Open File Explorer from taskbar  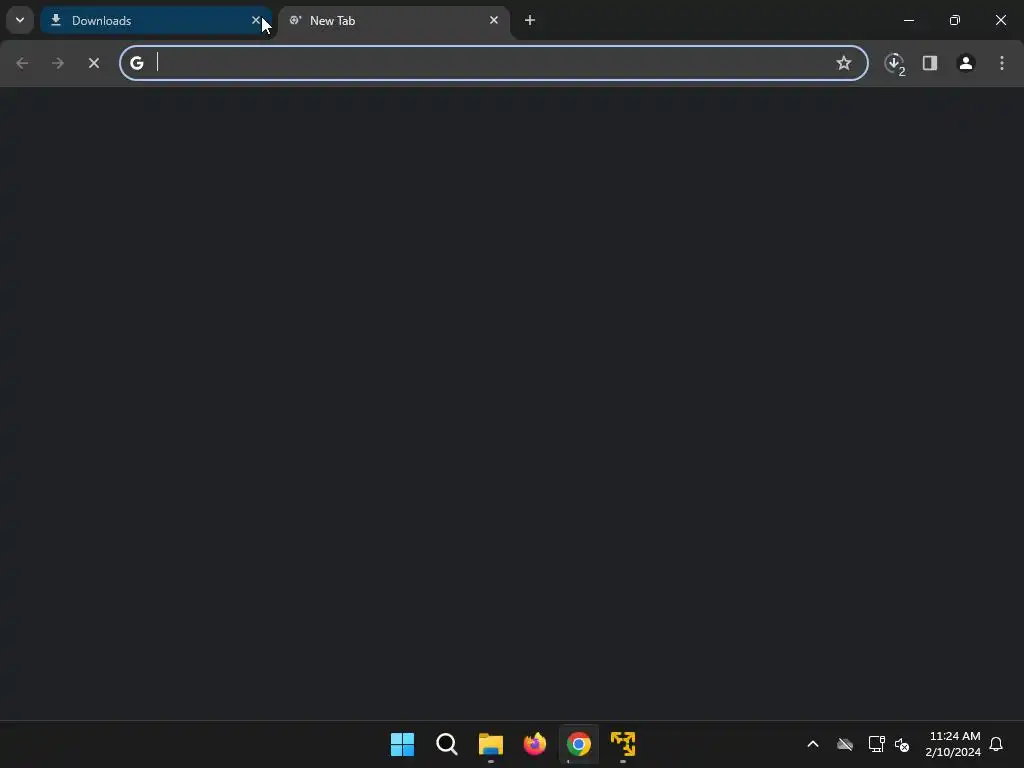[x=490, y=744]
